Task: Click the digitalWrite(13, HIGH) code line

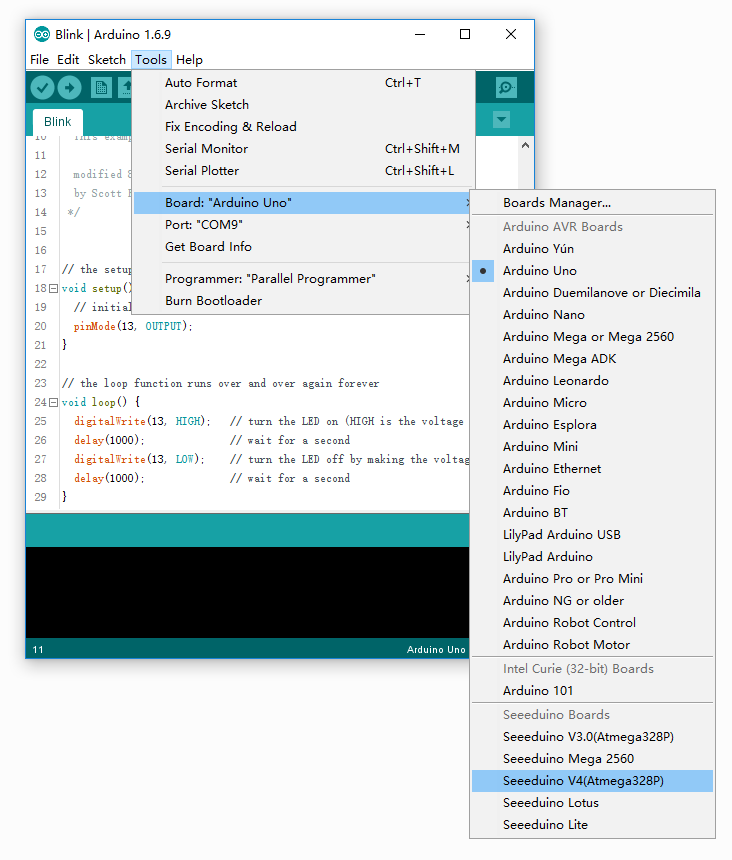Action: point(142,421)
